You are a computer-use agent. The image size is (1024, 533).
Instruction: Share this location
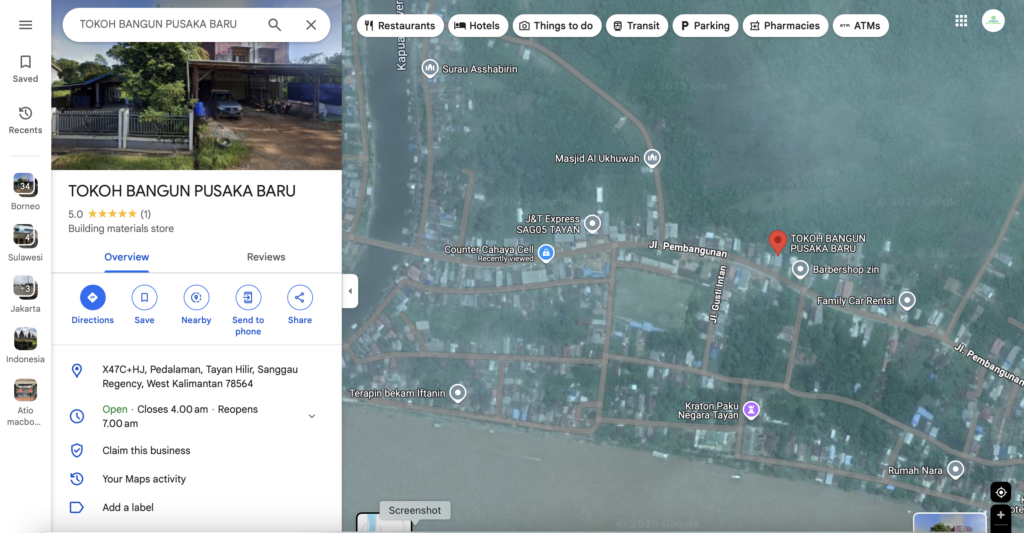(x=300, y=297)
